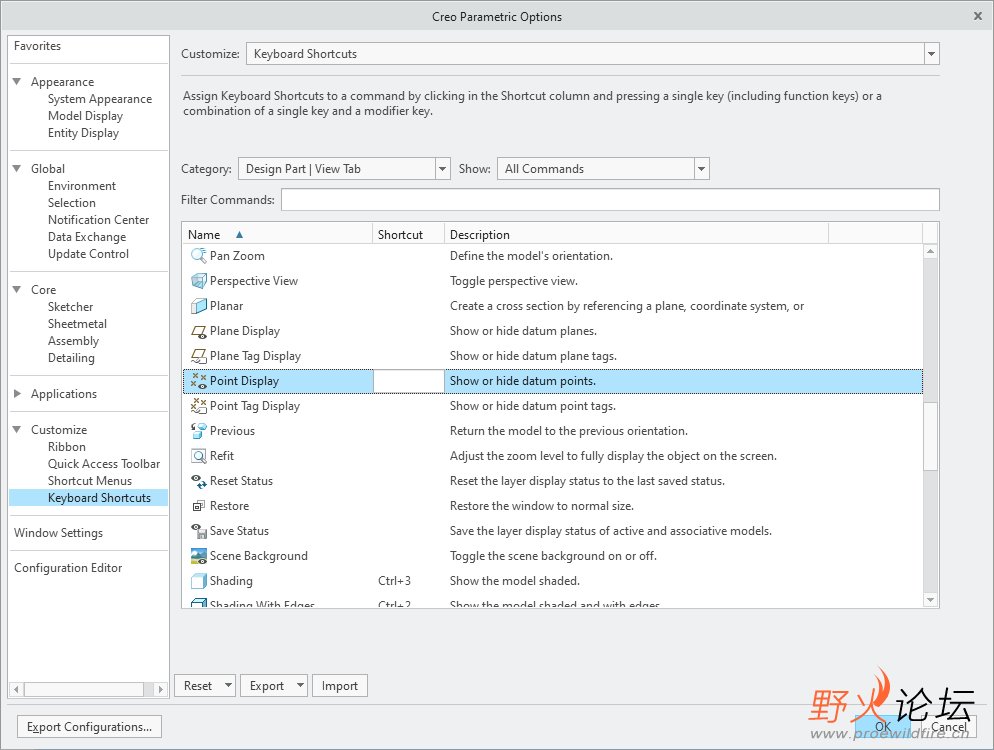The image size is (994, 750).
Task: Click the Save Status icon
Action: [198, 531]
